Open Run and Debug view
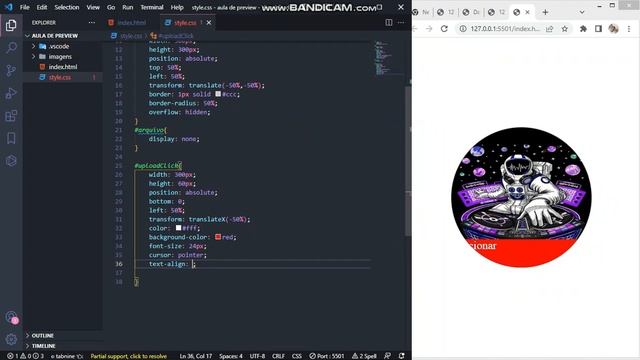Viewport: 640px width, 360px height. (11, 93)
